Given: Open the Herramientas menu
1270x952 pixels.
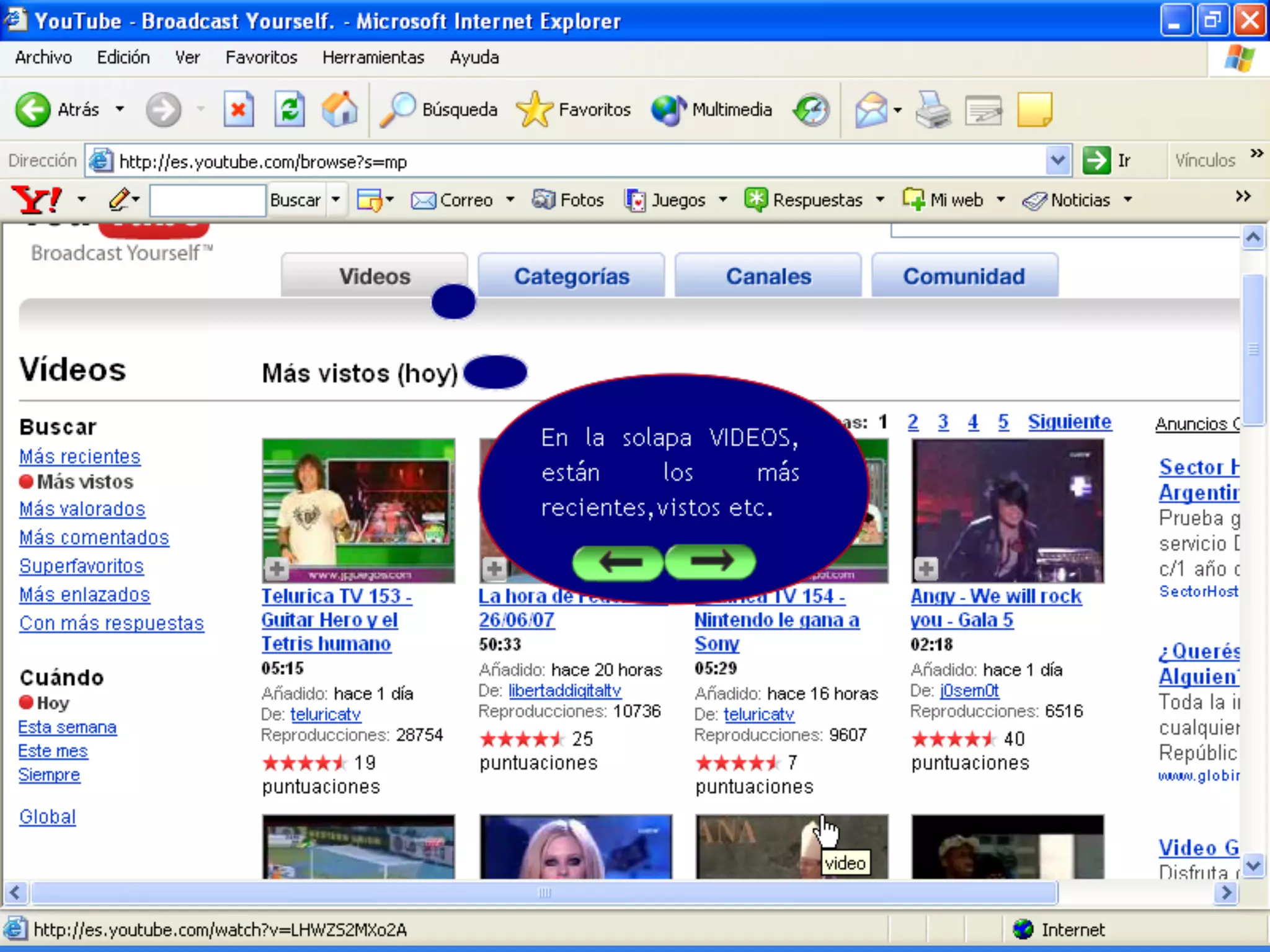Looking at the screenshot, I should coord(373,58).
